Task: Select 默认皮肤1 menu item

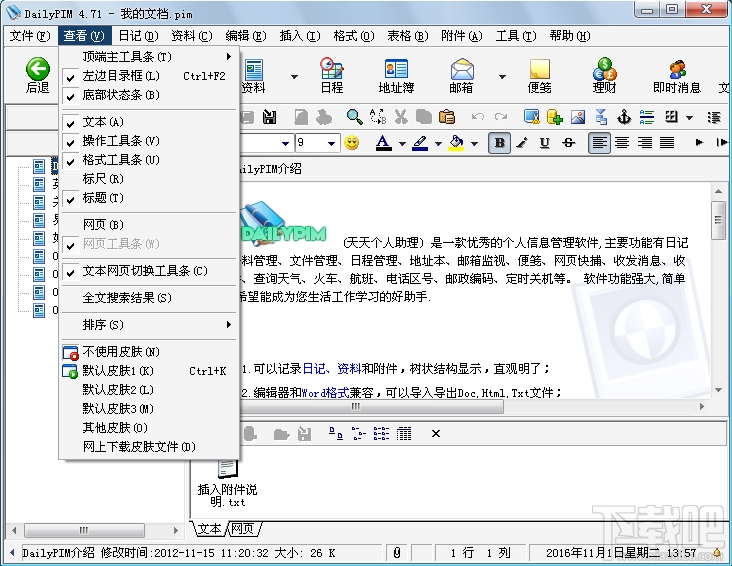Action: (x=149, y=371)
